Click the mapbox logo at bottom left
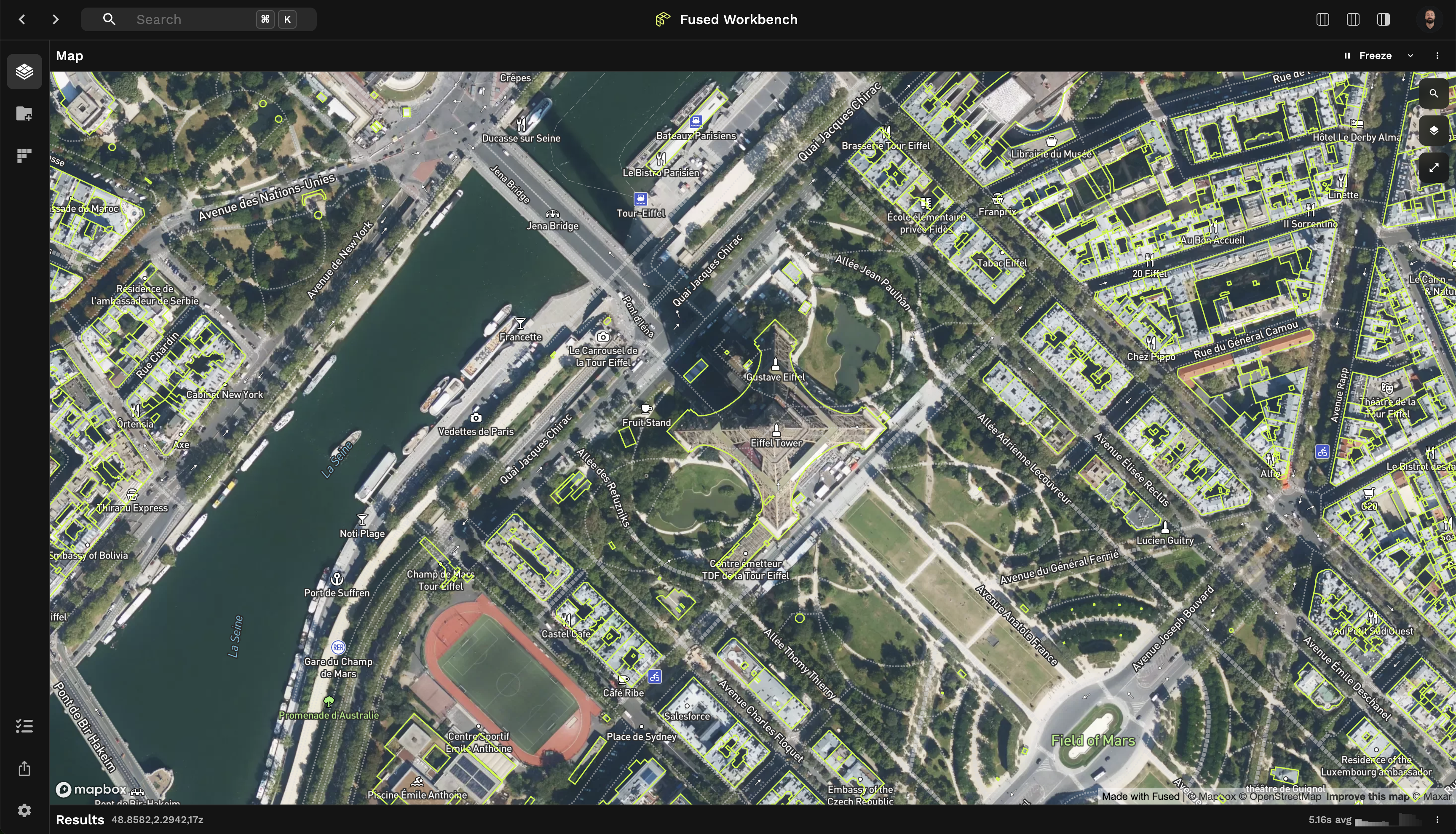 tap(91, 789)
